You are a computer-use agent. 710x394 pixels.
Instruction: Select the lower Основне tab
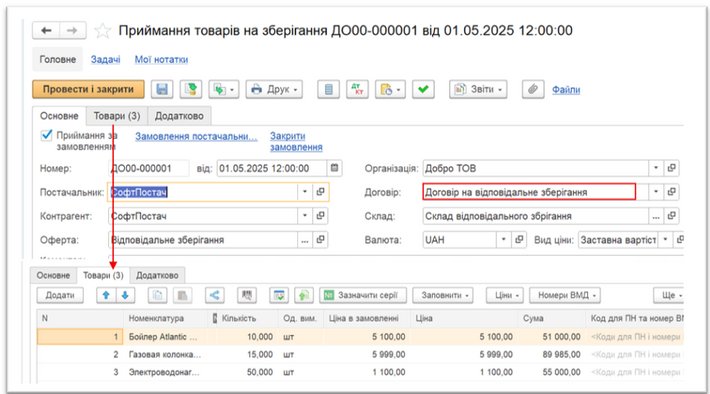[53, 275]
